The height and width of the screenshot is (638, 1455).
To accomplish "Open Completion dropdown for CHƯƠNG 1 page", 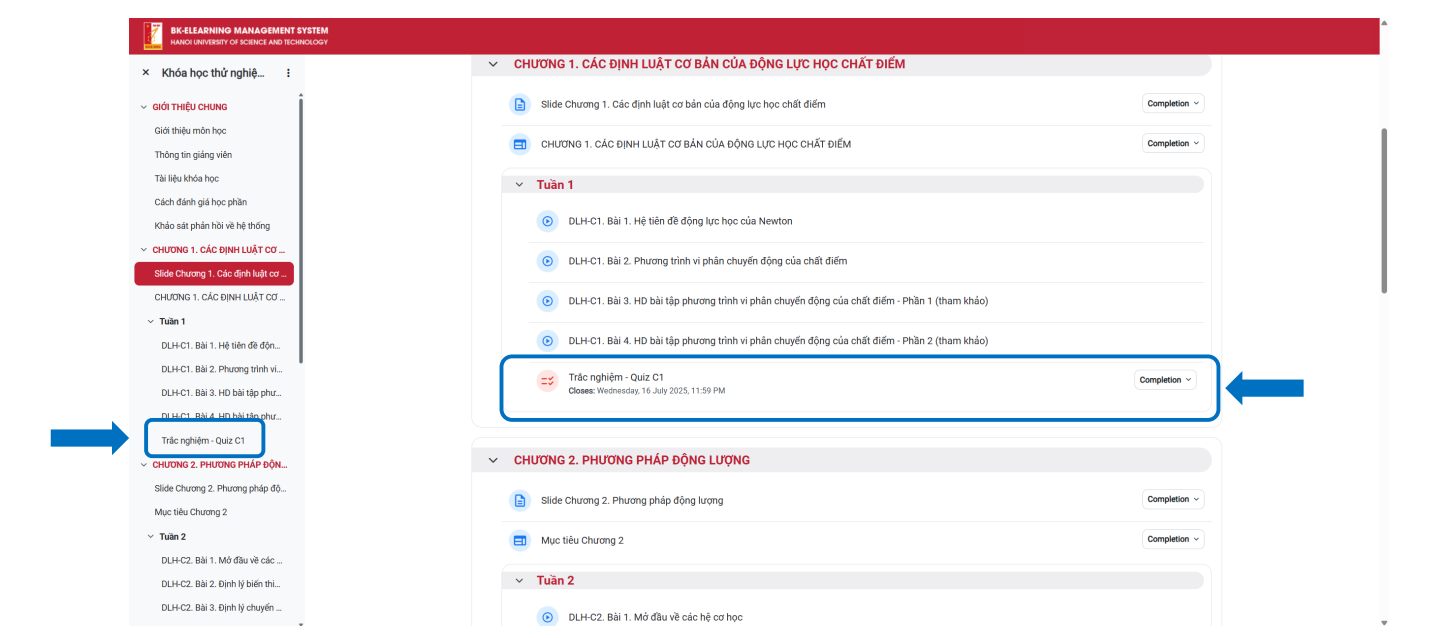I will (1173, 144).
